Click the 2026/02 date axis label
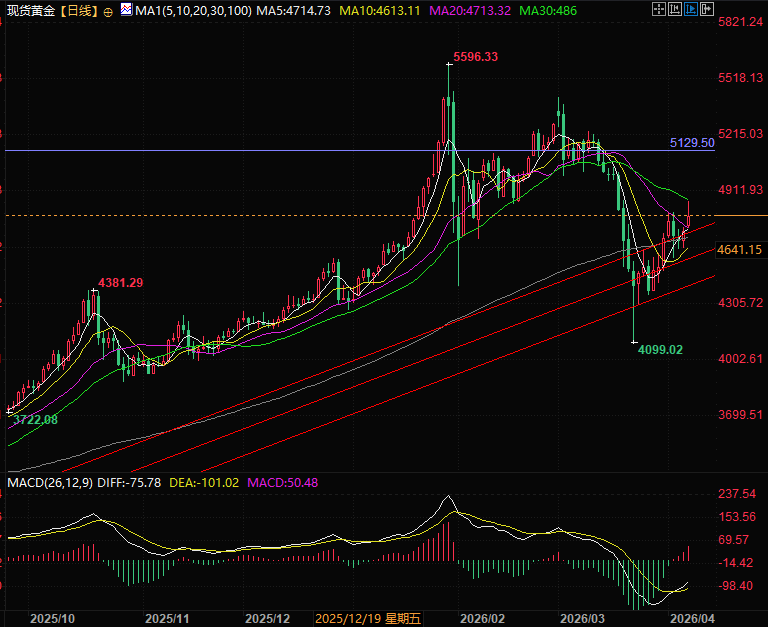This screenshot has width=768, height=627. [482, 619]
